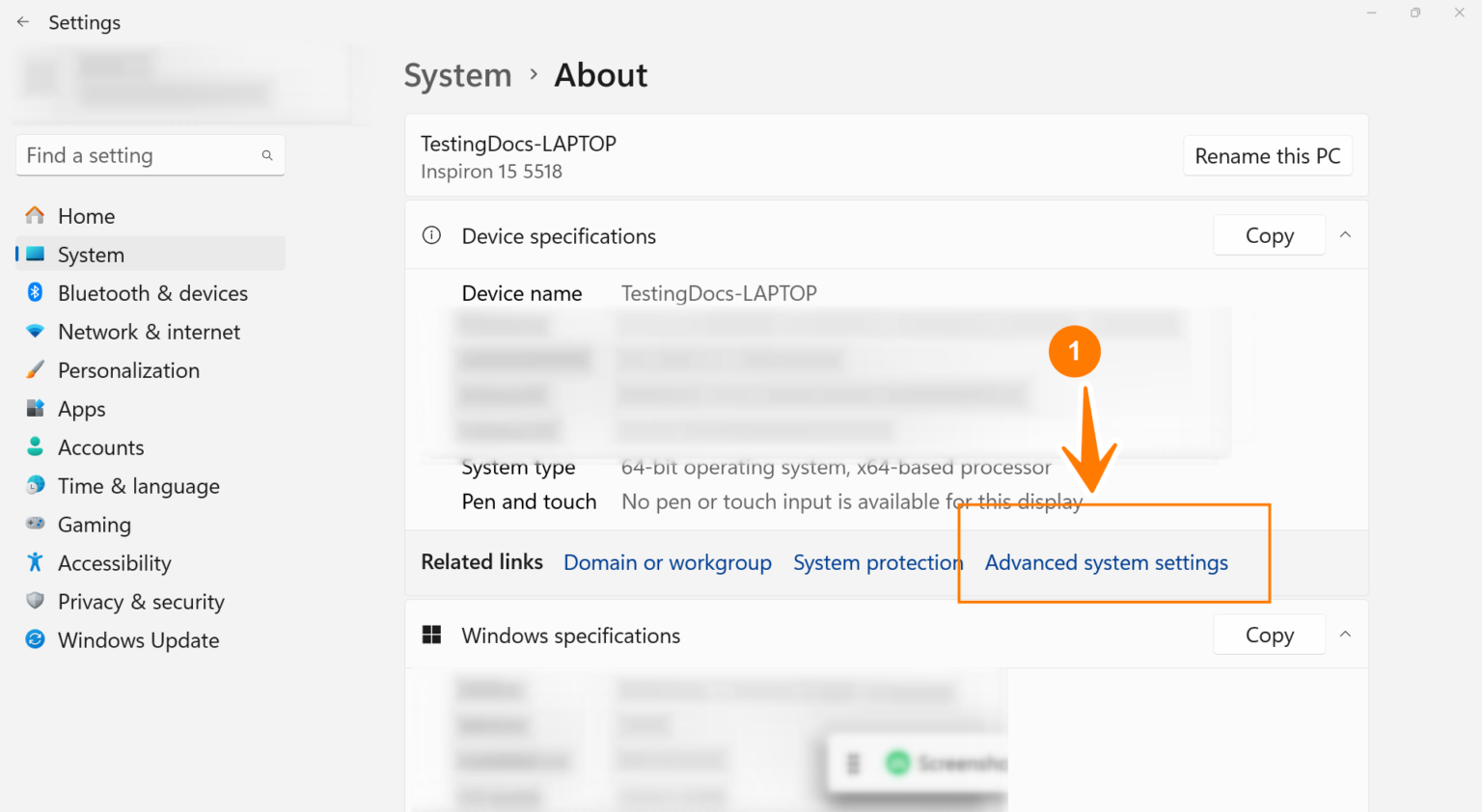Screen dimensions: 1482x812
Task: Click the search magnifier icon
Action: point(267,155)
